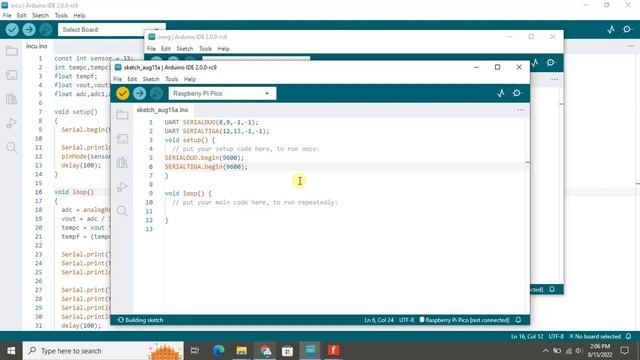The height and width of the screenshot is (360, 640).
Task: Click Debug button in incu window toolbar
Action: coord(46,29)
